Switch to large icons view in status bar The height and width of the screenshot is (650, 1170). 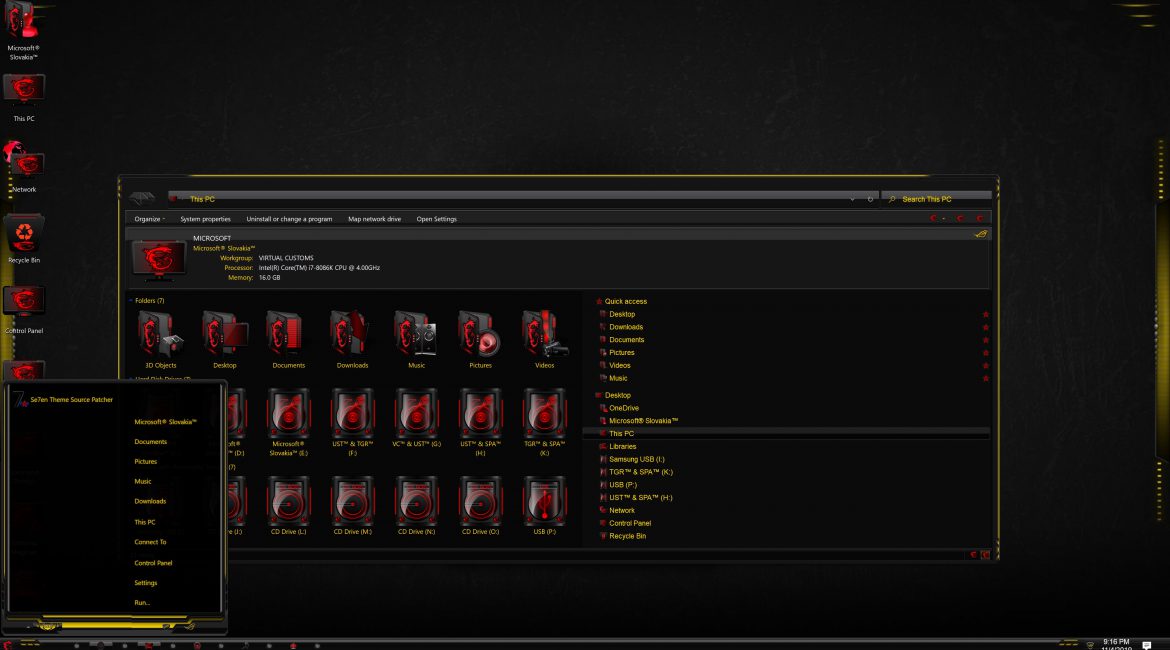pyautogui.click(x=985, y=554)
